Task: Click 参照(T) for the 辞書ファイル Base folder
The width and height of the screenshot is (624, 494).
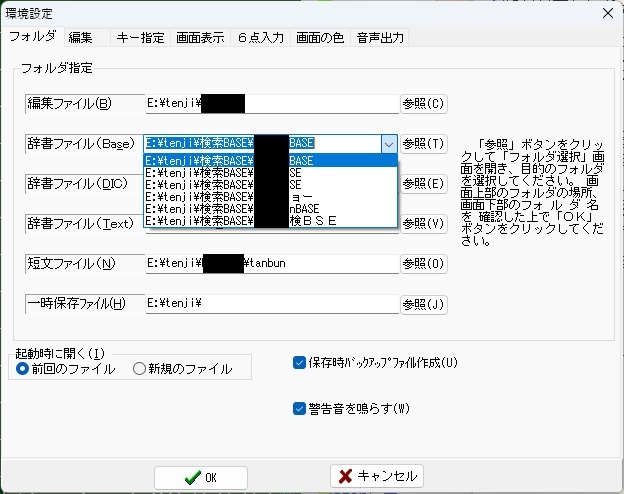Action: point(423,144)
